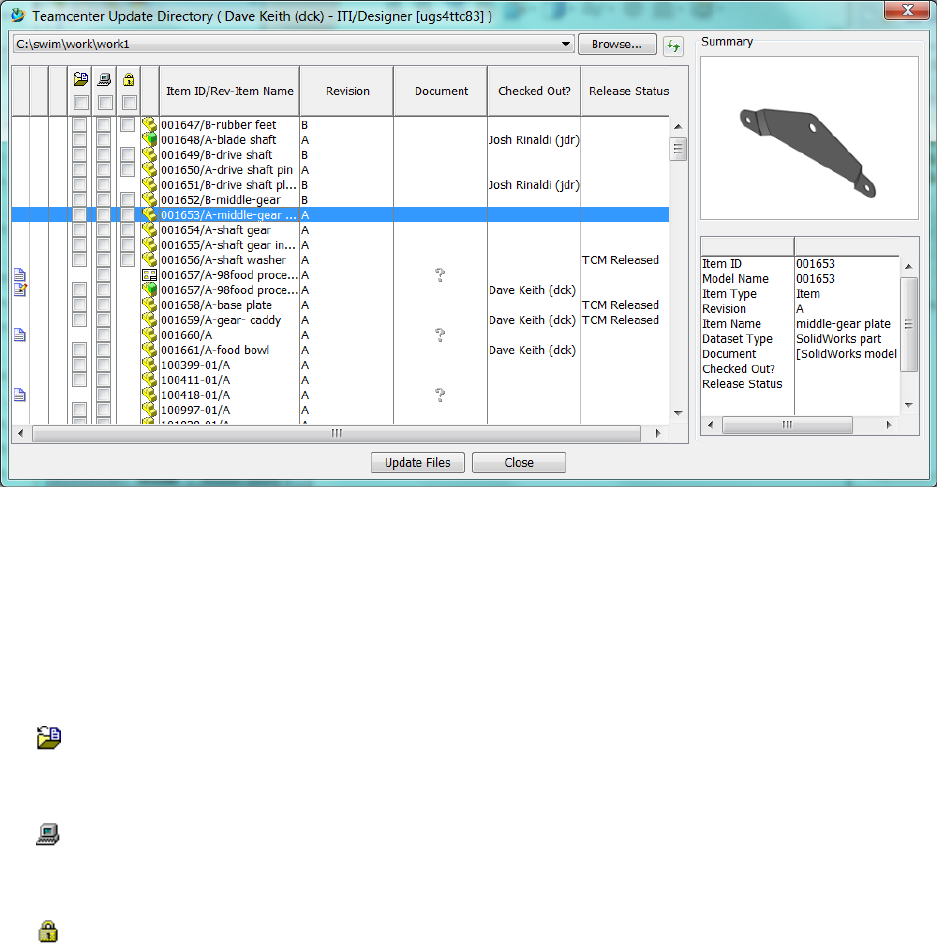Click Dave Keith (dck) in 001661/A-food bowl row
The width and height of the screenshot is (937, 944).
(532, 350)
